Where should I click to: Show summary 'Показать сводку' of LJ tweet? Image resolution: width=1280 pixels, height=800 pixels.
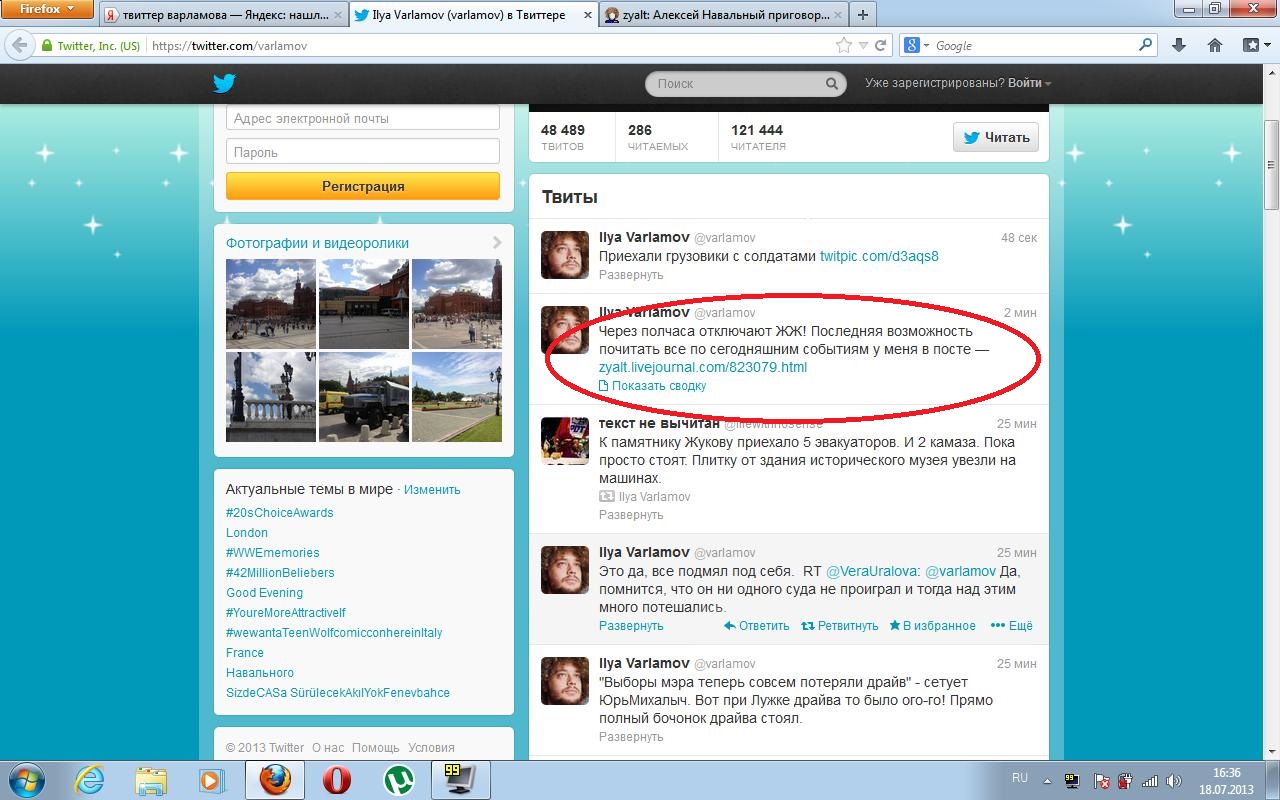coord(652,386)
